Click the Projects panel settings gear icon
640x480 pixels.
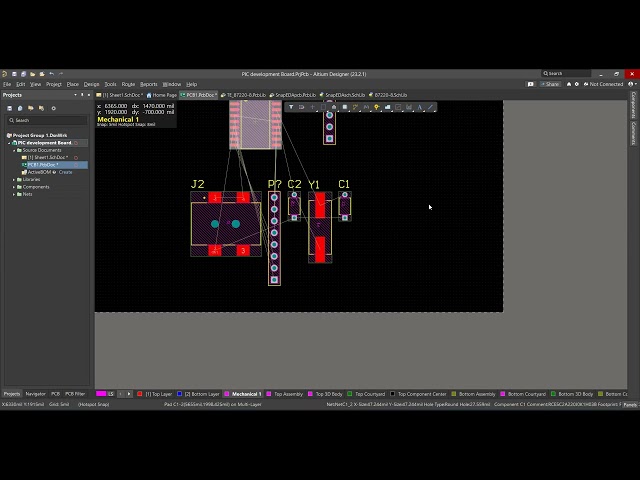click(x=53, y=108)
